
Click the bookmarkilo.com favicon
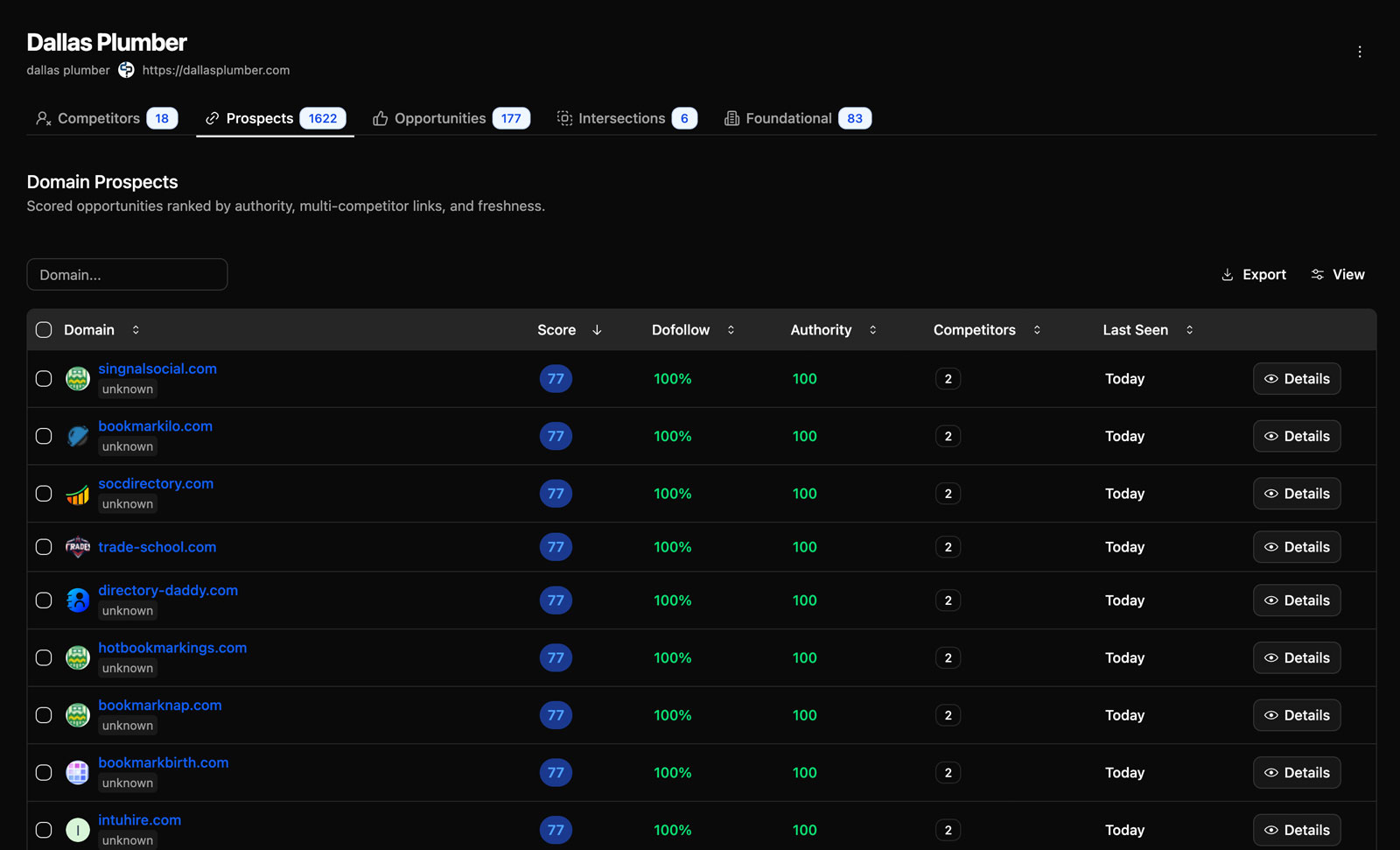click(x=78, y=436)
